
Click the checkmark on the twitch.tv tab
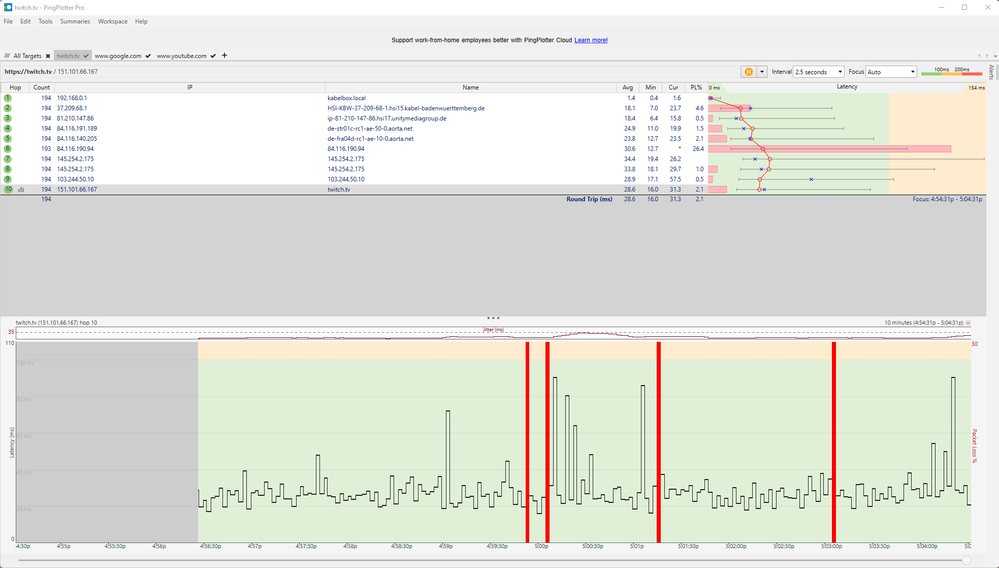86,56
